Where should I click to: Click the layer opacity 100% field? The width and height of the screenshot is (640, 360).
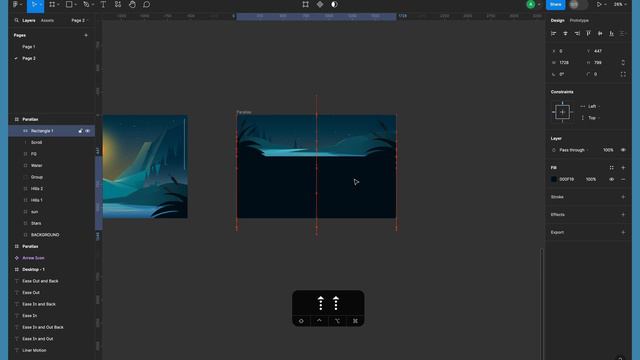(x=608, y=150)
